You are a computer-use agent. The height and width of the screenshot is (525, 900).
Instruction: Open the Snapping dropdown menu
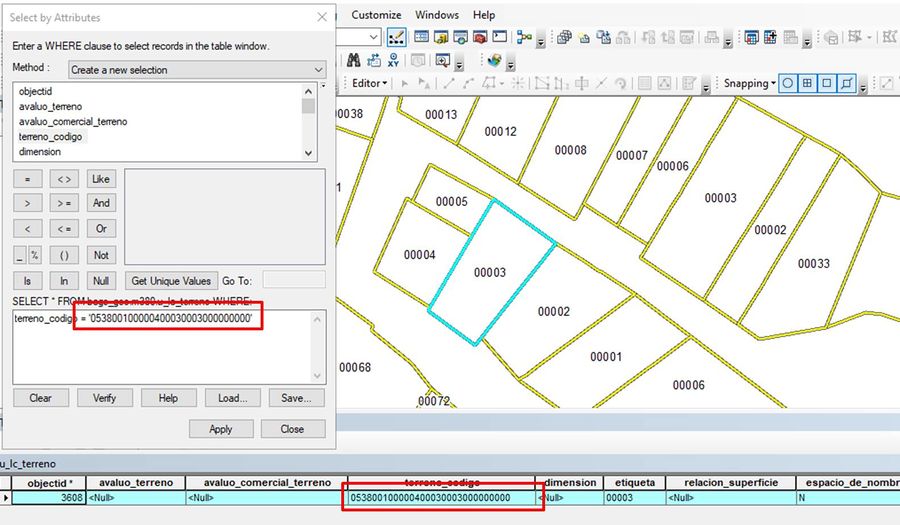pos(750,83)
